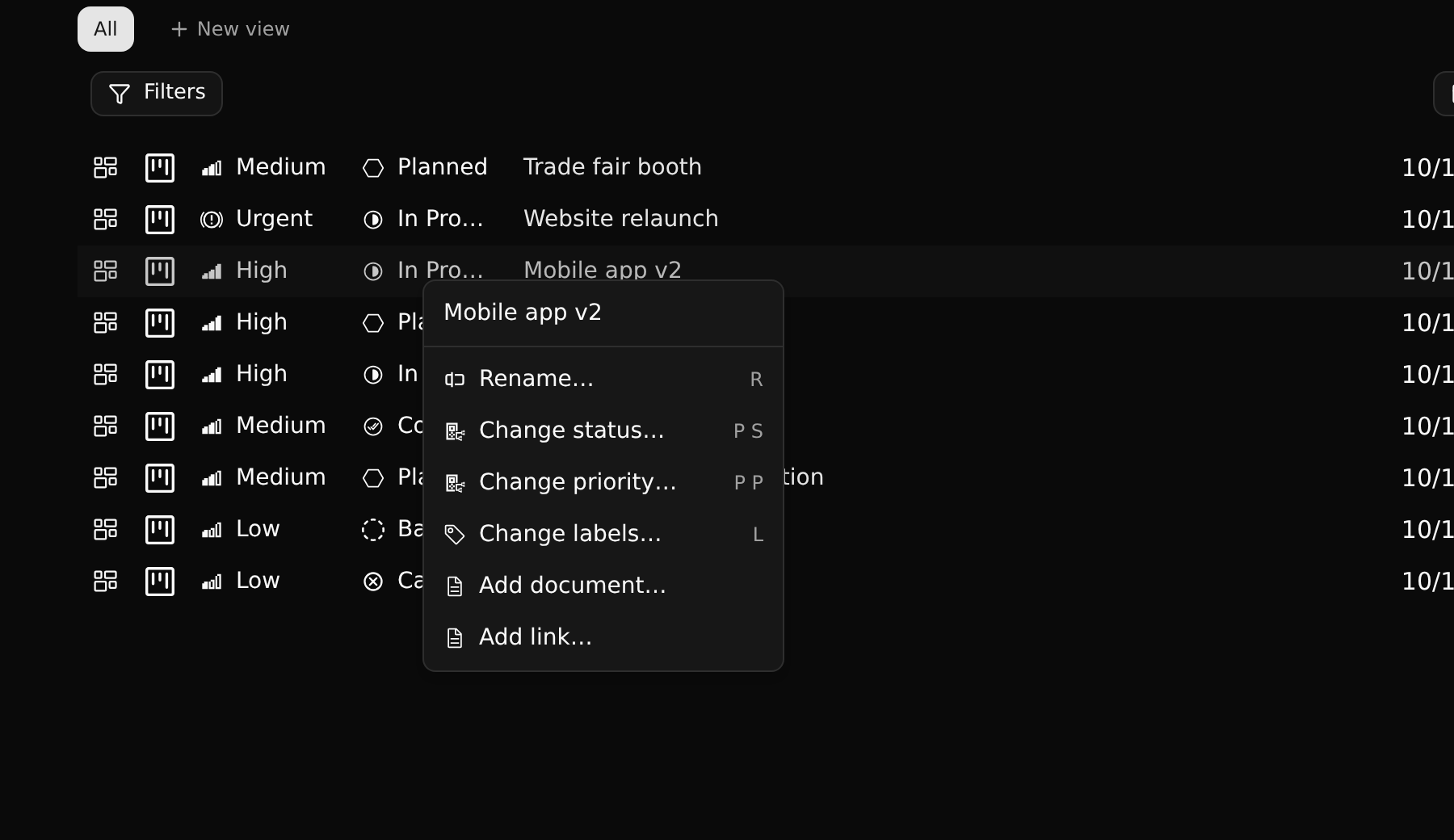Click Planned status icon on Trade fair booth
This screenshot has height=840, width=1454.
point(373,168)
